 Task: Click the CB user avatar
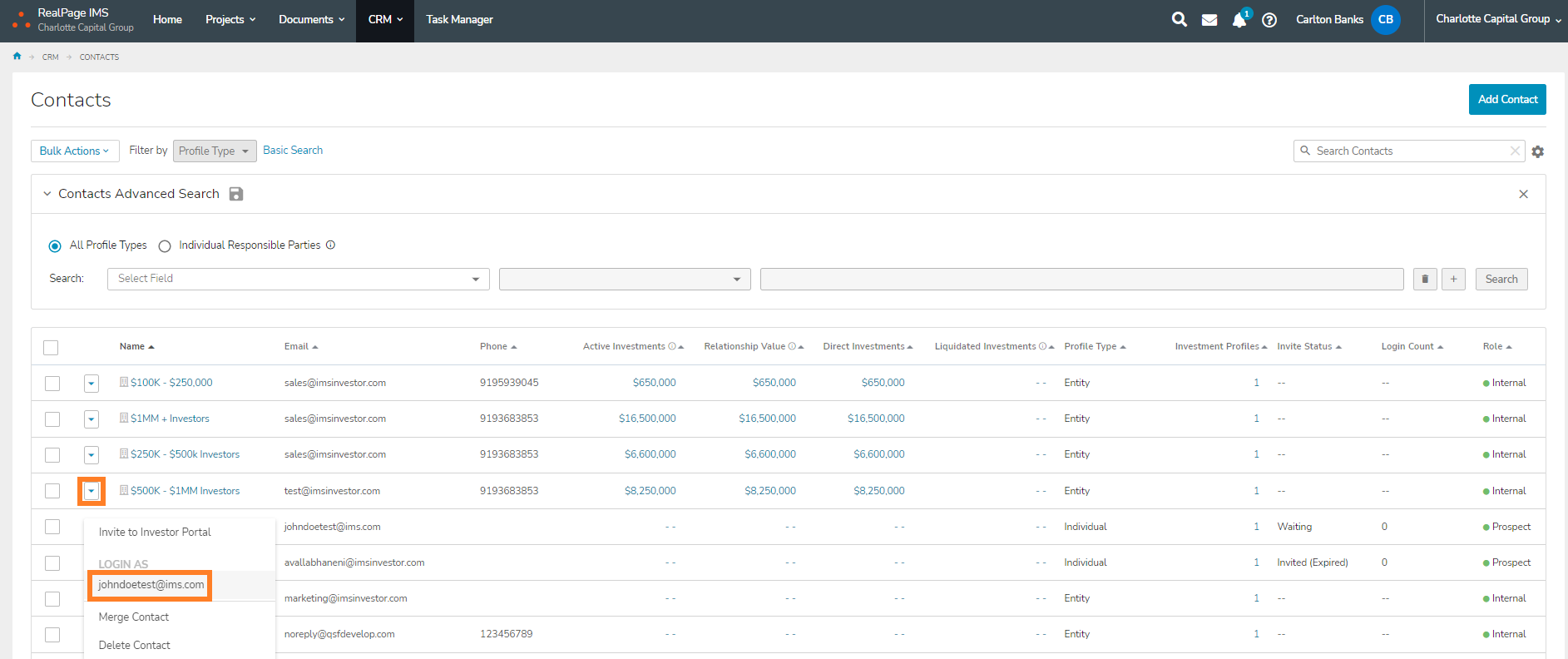click(x=1385, y=20)
